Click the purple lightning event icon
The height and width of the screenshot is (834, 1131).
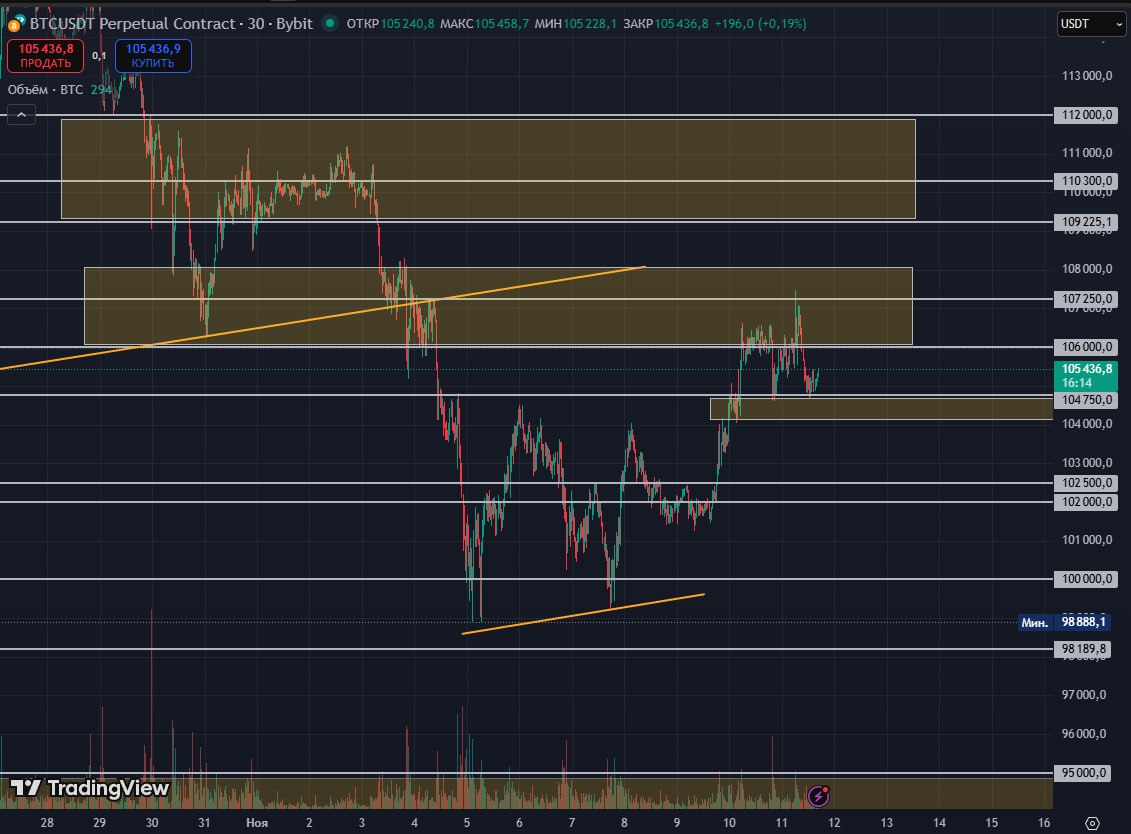[818, 796]
